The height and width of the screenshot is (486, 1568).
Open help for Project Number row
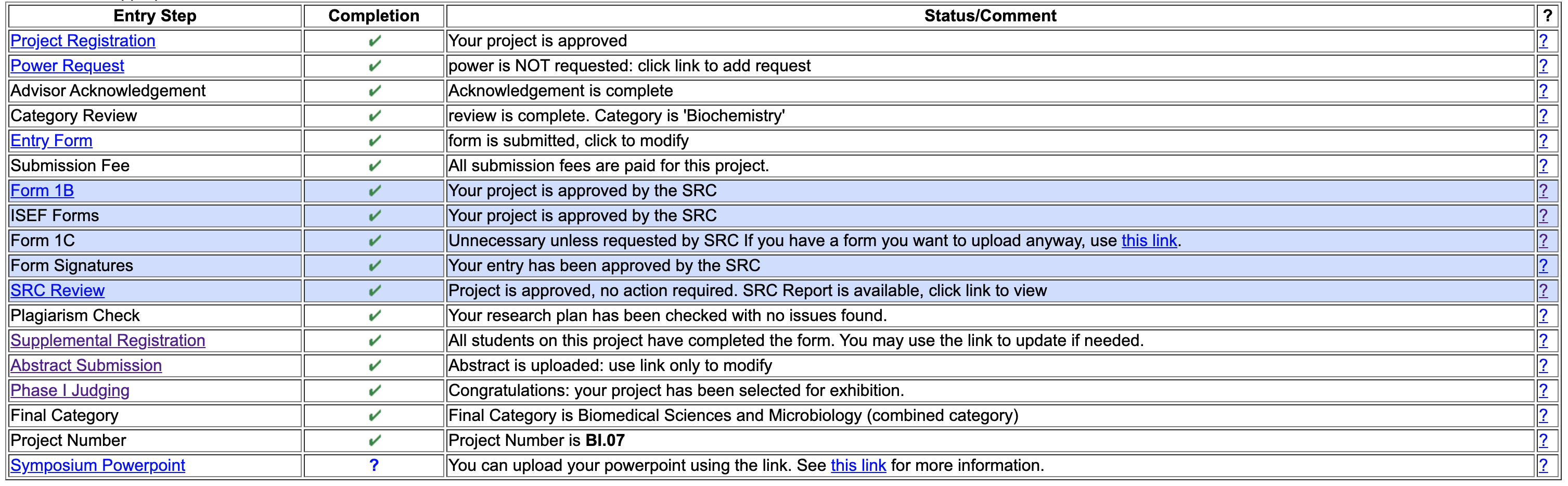[x=1543, y=440]
